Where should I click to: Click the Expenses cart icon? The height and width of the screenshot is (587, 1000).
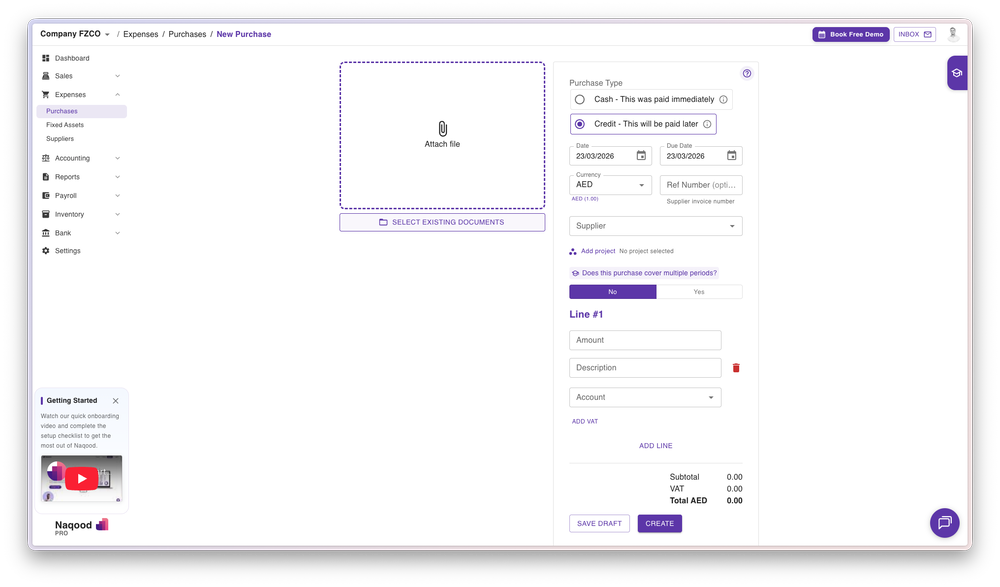pyautogui.click(x=44, y=93)
